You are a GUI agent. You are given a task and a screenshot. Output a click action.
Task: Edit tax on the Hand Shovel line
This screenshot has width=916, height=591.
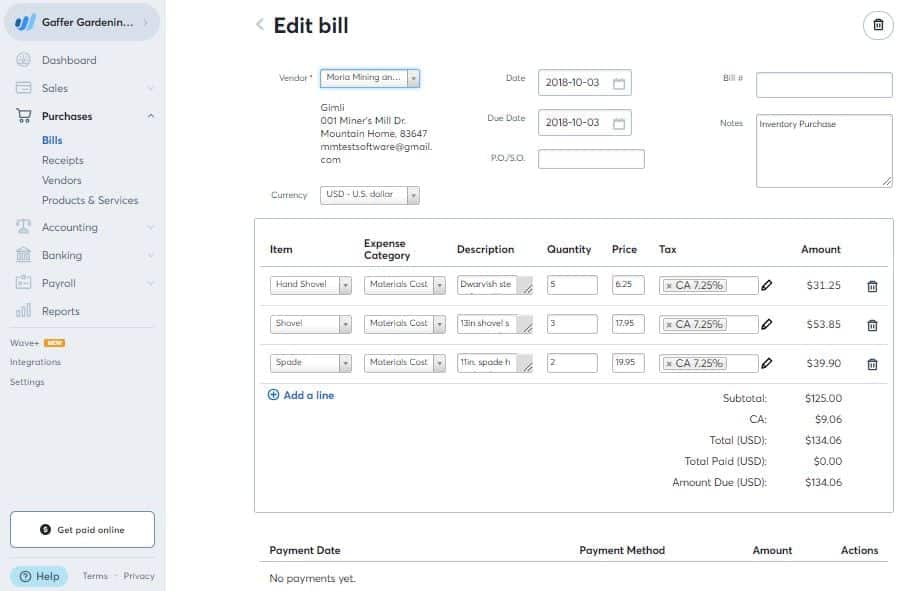[x=767, y=285]
